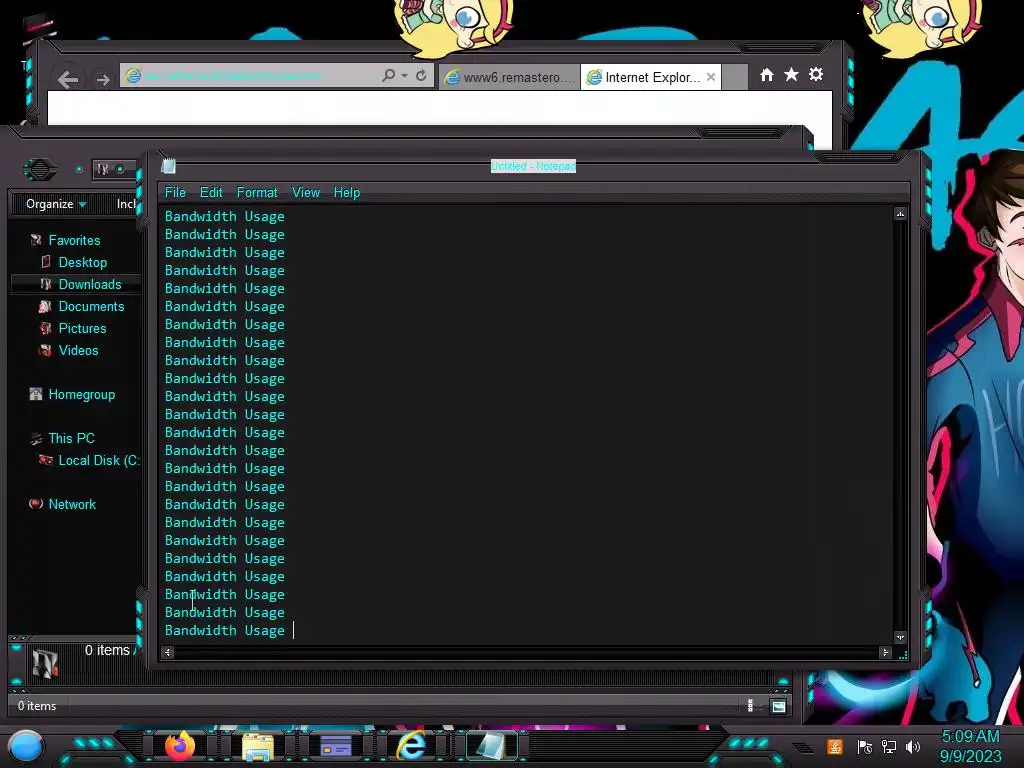This screenshot has height=768, width=1024.
Task: Click the Explorer address path box
Action: (x=114, y=170)
